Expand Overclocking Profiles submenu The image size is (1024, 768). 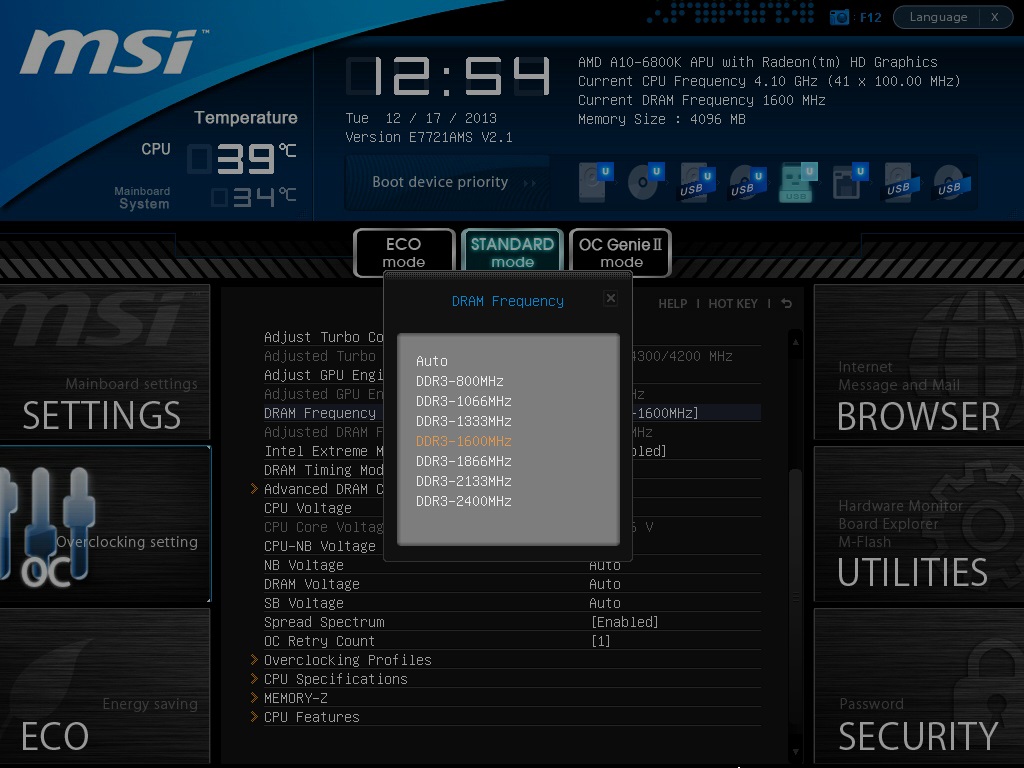pos(347,660)
